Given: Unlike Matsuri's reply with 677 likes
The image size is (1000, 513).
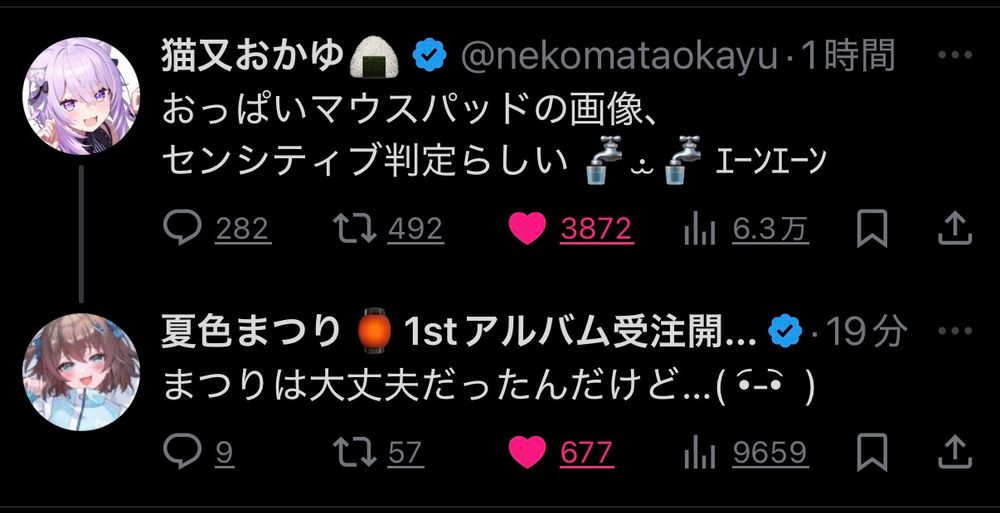Looking at the screenshot, I should click(561, 453).
